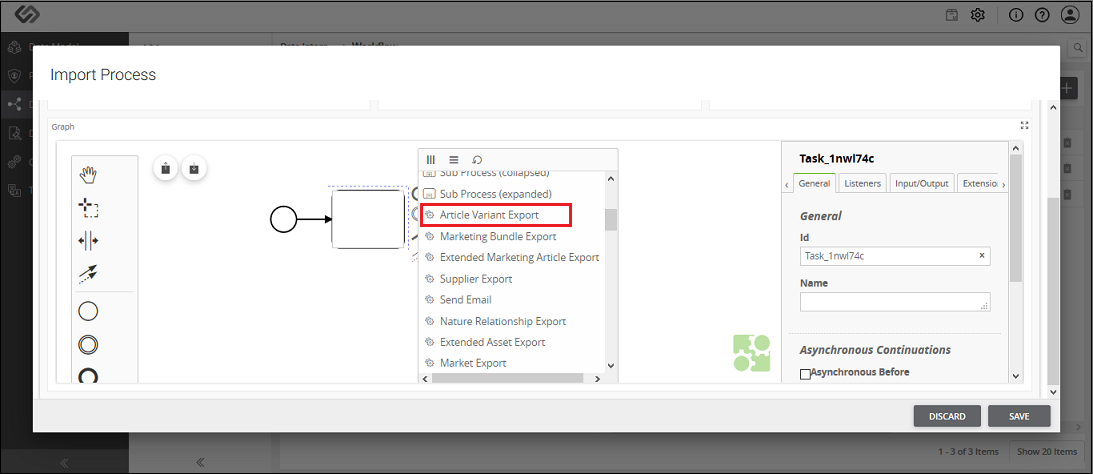This screenshot has width=1093, height=474.
Task: Switch to the General tab
Action: [x=814, y=183]
